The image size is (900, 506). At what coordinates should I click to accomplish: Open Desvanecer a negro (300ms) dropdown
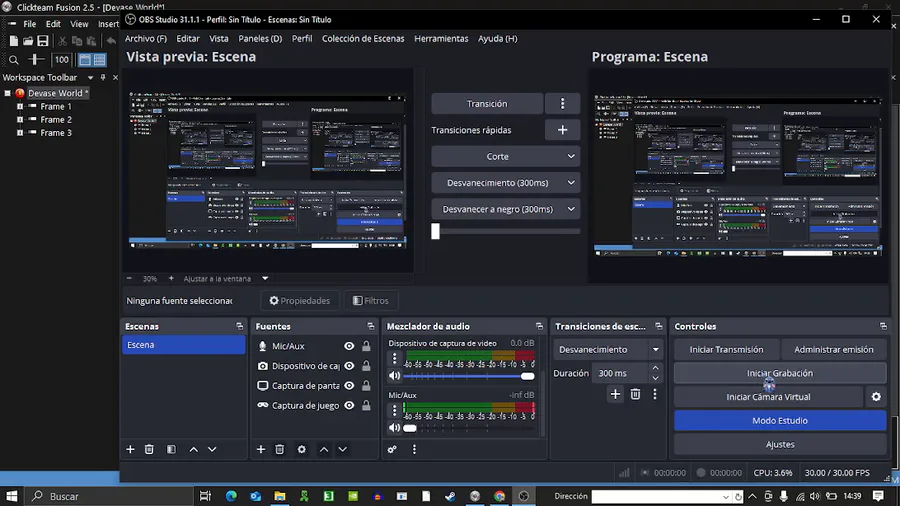tap(505, 209)
